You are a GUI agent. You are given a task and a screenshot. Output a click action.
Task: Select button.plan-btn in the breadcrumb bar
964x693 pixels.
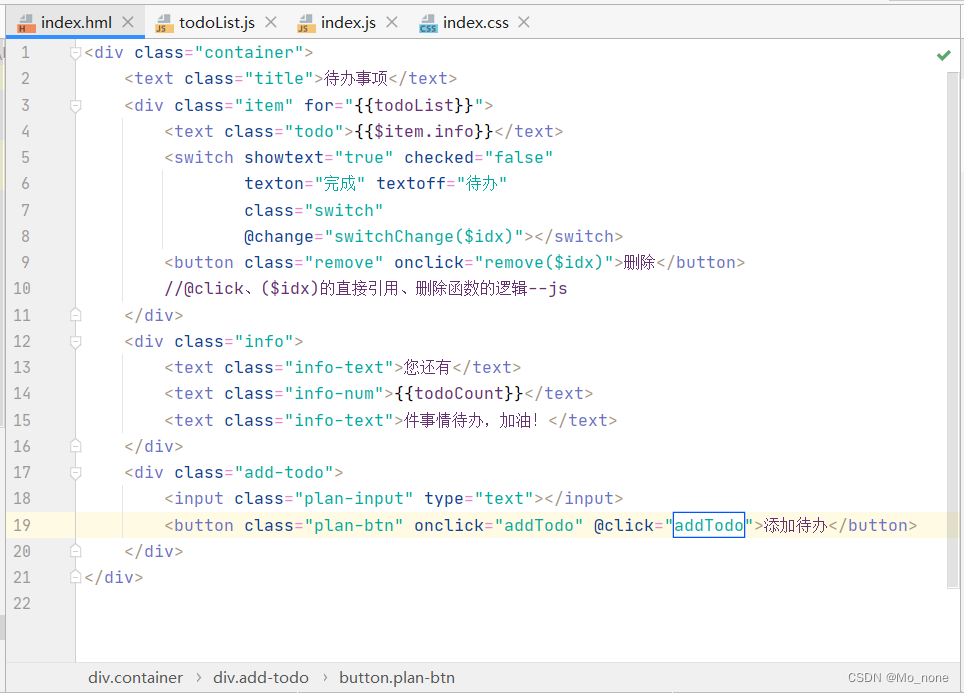tap(397, 678)
